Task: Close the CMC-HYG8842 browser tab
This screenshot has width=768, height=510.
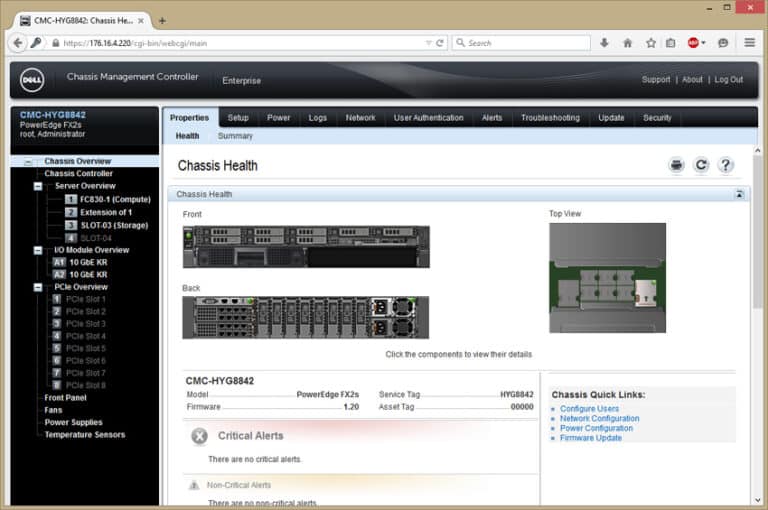Action: pos(141,21)
